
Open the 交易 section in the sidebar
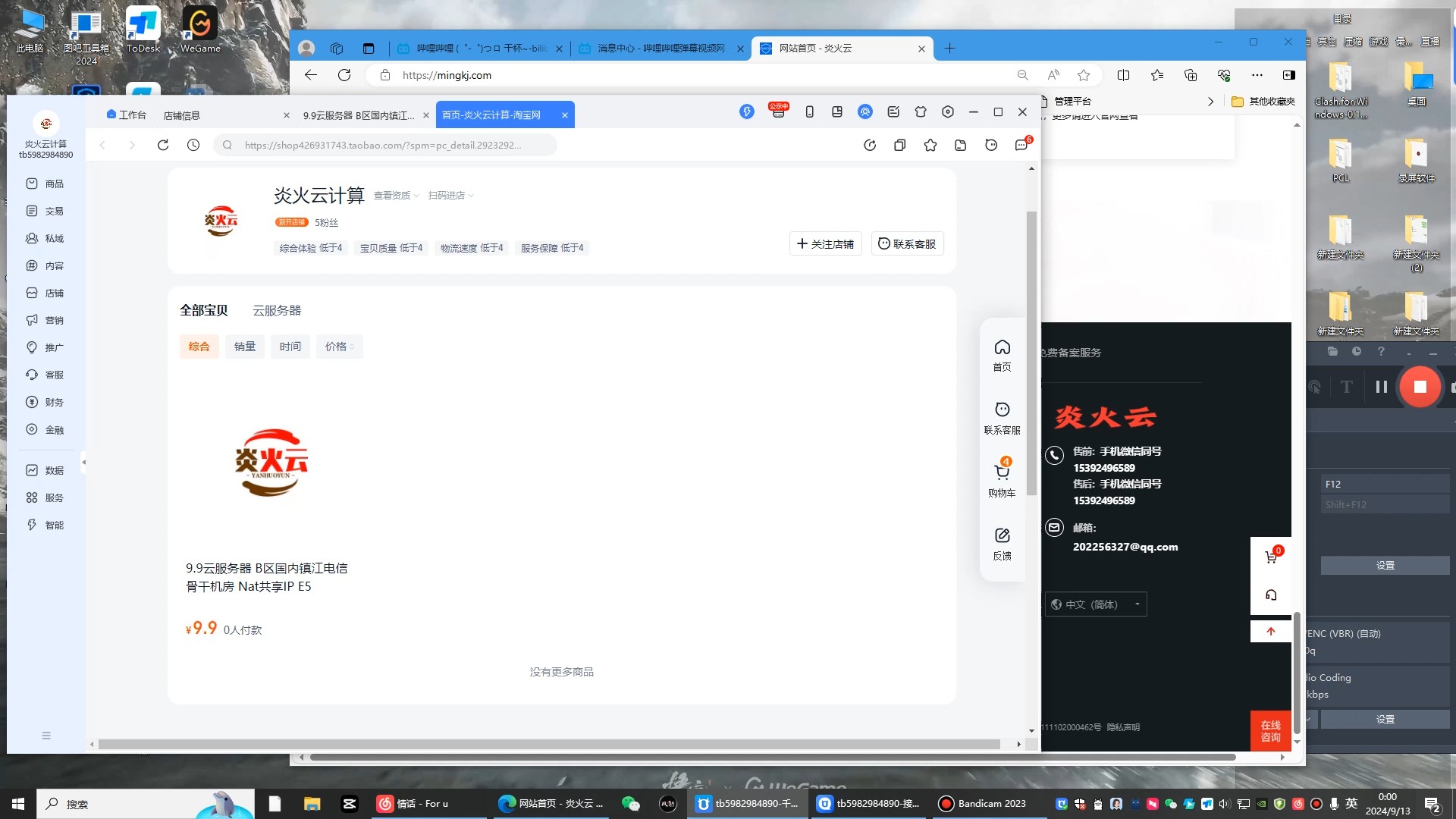[x=45, y=211]
